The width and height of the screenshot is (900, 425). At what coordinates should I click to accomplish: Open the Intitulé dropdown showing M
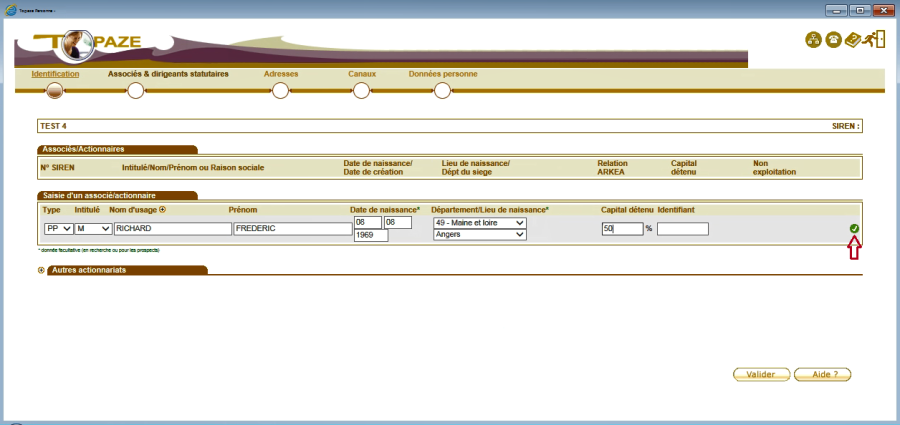(92, 229)
